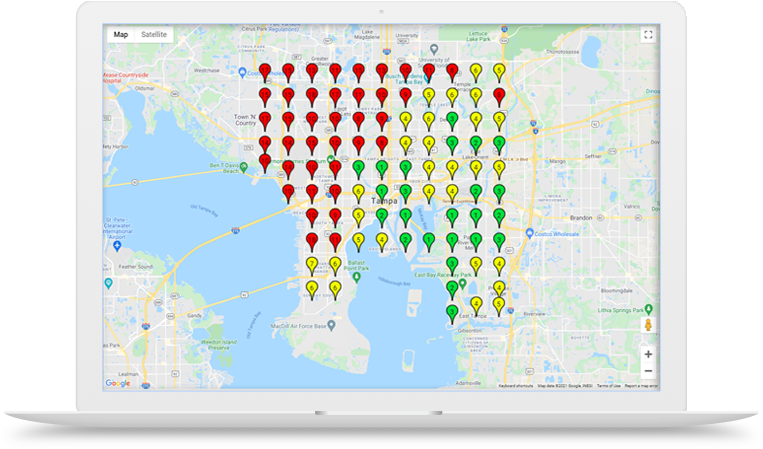The height and width of the screenshot is (449, 763).
Task: Switch to the Map view tab
Action: [121, 35]
